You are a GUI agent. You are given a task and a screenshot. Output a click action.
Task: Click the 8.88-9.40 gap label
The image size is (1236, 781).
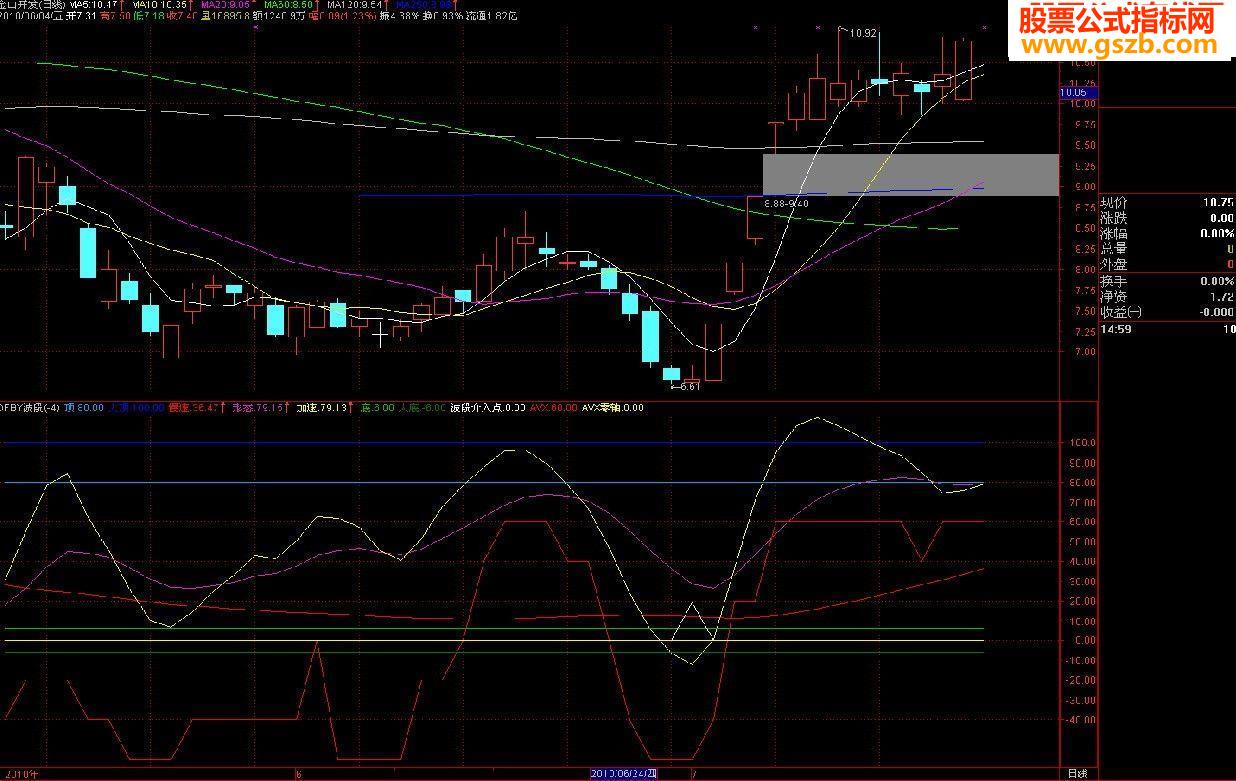pyautogui.click(x=785, y=204)
